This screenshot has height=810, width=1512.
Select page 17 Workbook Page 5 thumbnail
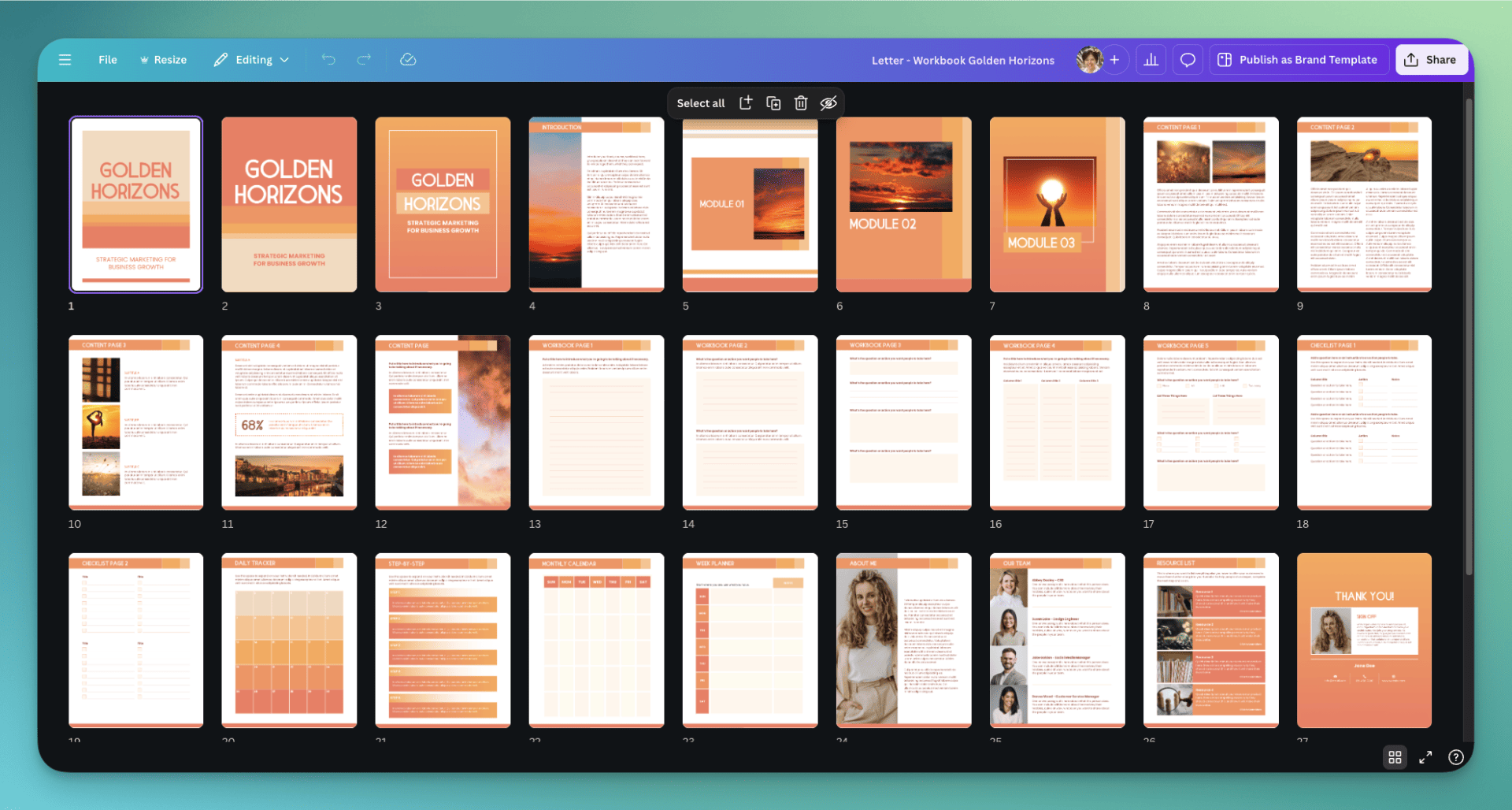(x=1210, y=422)
